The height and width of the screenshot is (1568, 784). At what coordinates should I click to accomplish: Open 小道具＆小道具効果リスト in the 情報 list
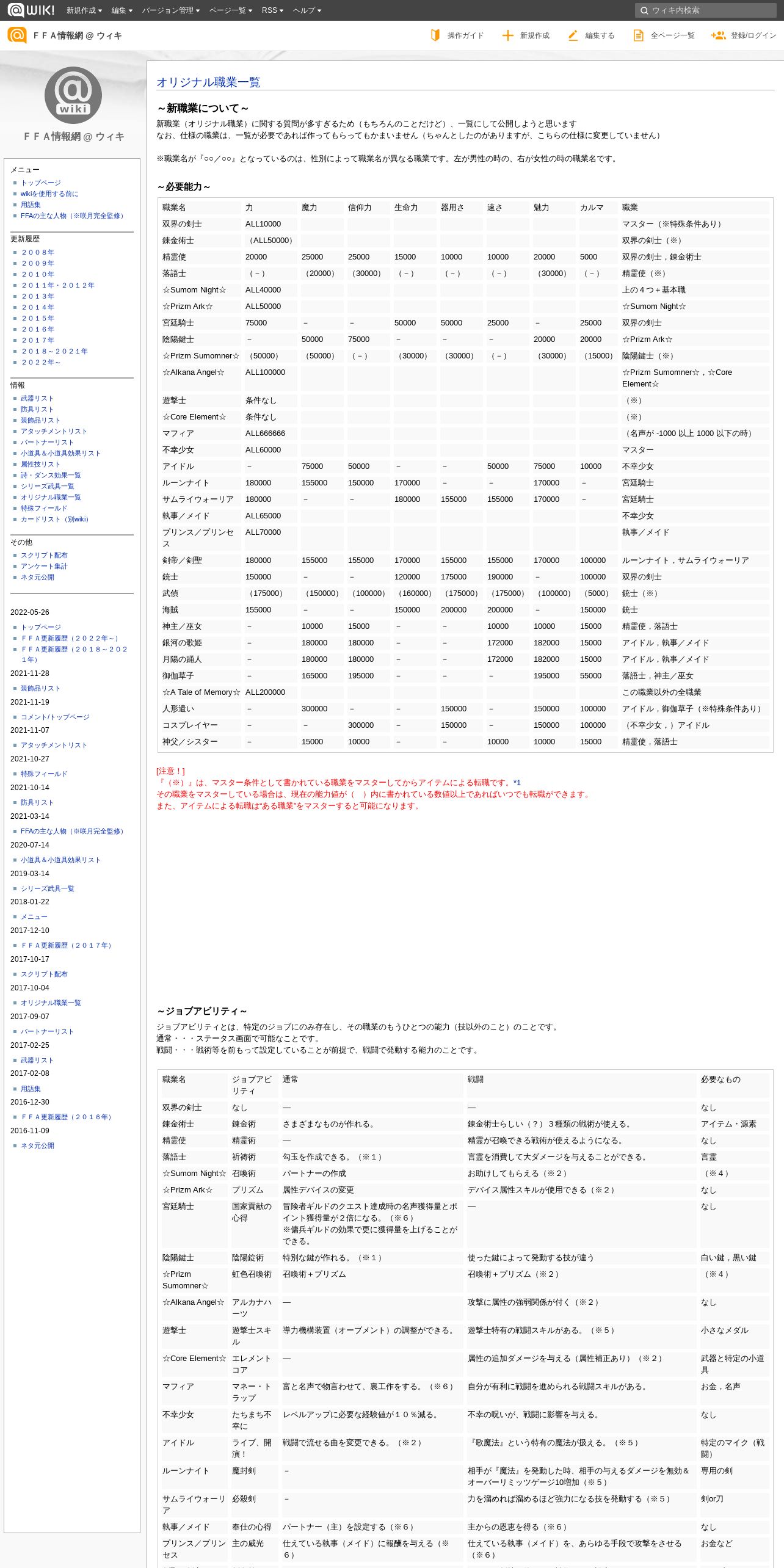pos(60,453)
